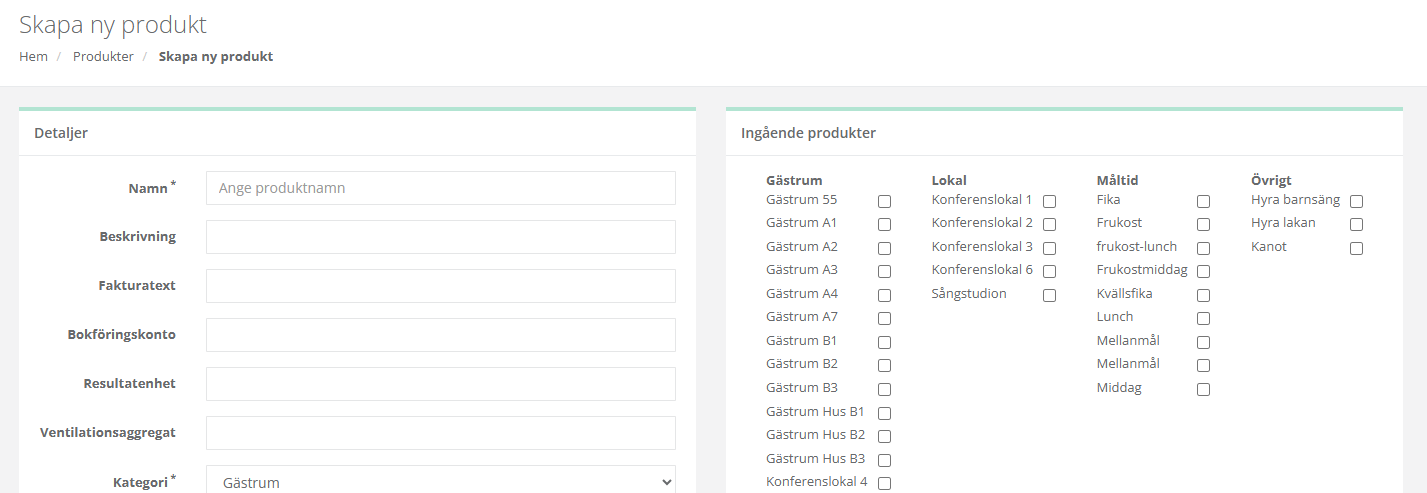Tick the Fika meal checkbox
The height and width of the screenshot is (493, 1427).
click(1203, 202)
